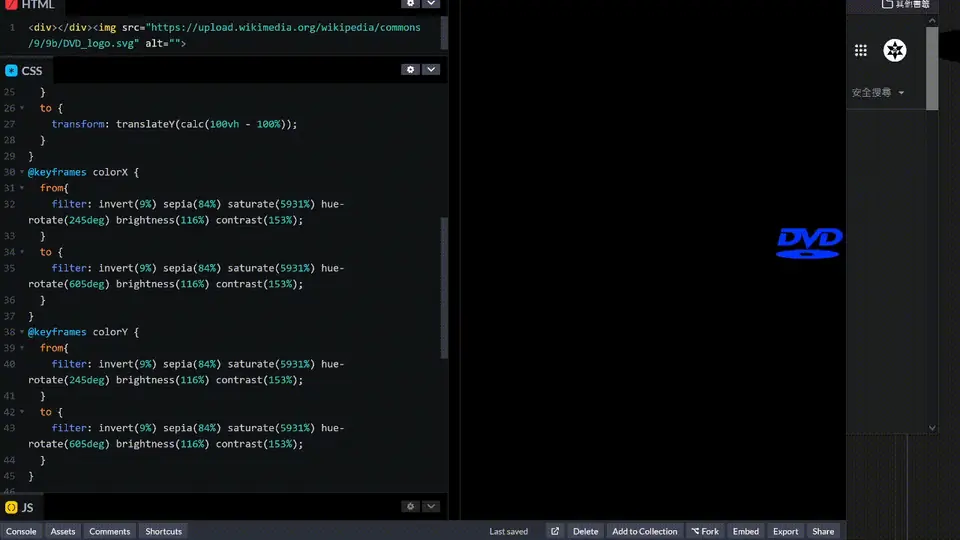Collapse the to block at line 42
The height and width of the screenshot is (540, 960).
22,412
